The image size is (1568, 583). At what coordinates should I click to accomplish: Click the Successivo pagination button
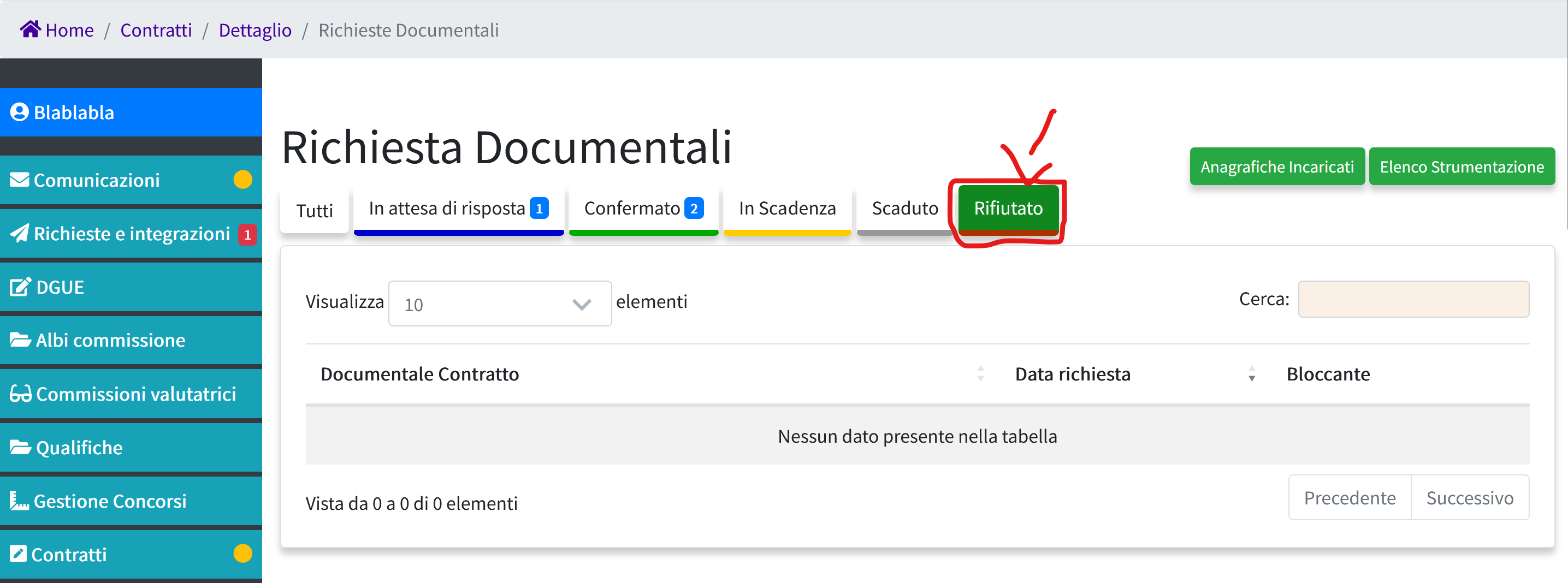pos(1469,498)
